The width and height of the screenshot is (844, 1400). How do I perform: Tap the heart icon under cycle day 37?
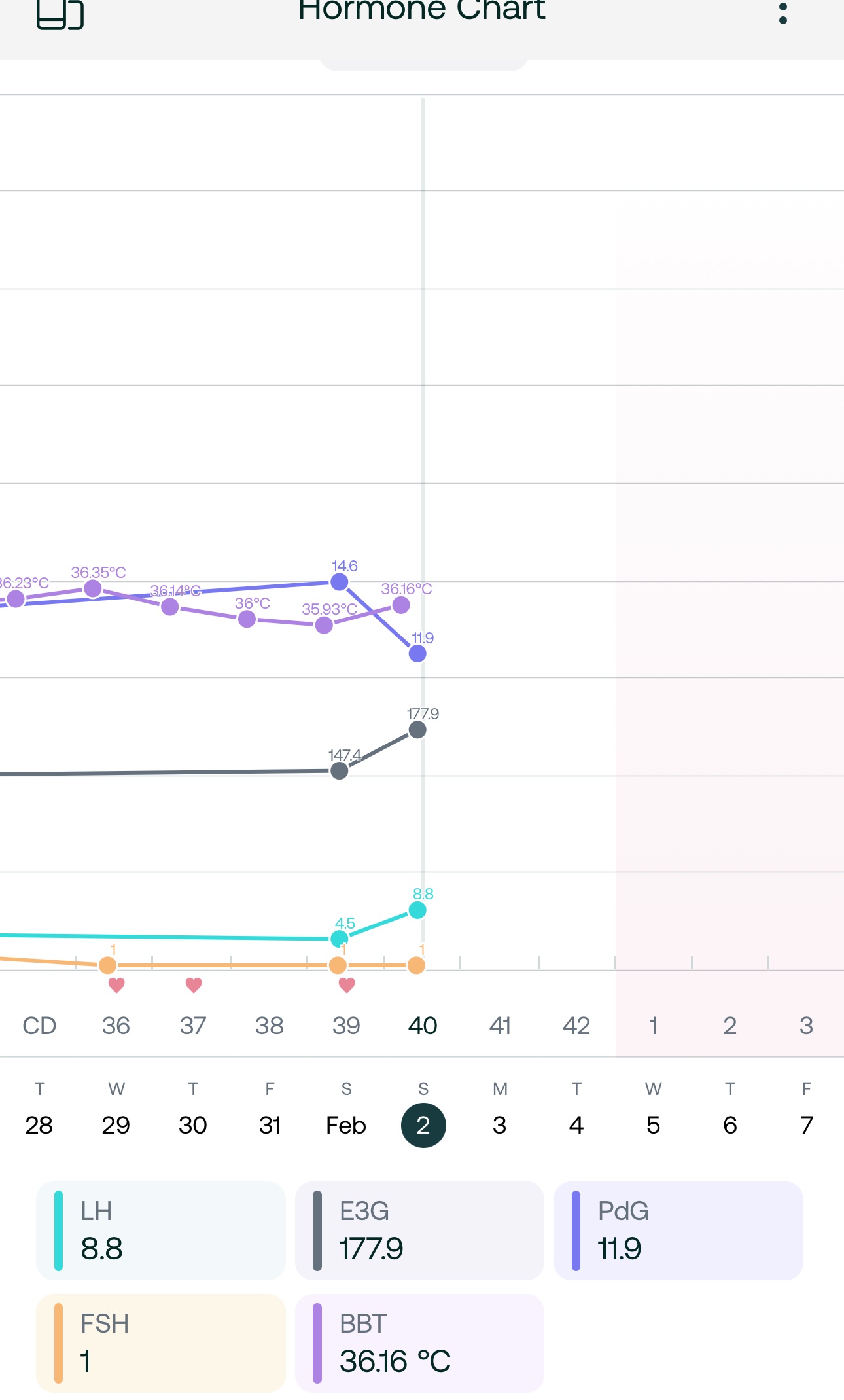tap(194, 985)
